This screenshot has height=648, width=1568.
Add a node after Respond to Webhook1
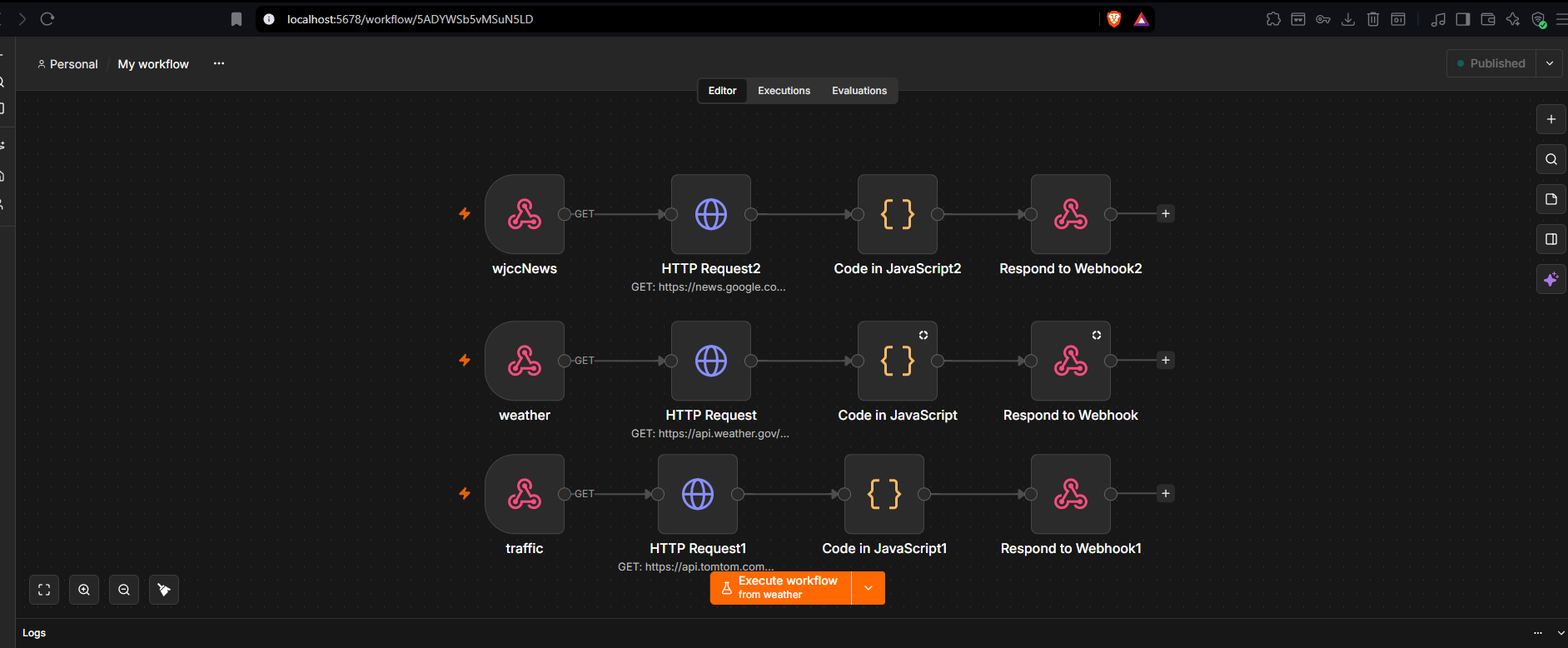click(1166, 494)
